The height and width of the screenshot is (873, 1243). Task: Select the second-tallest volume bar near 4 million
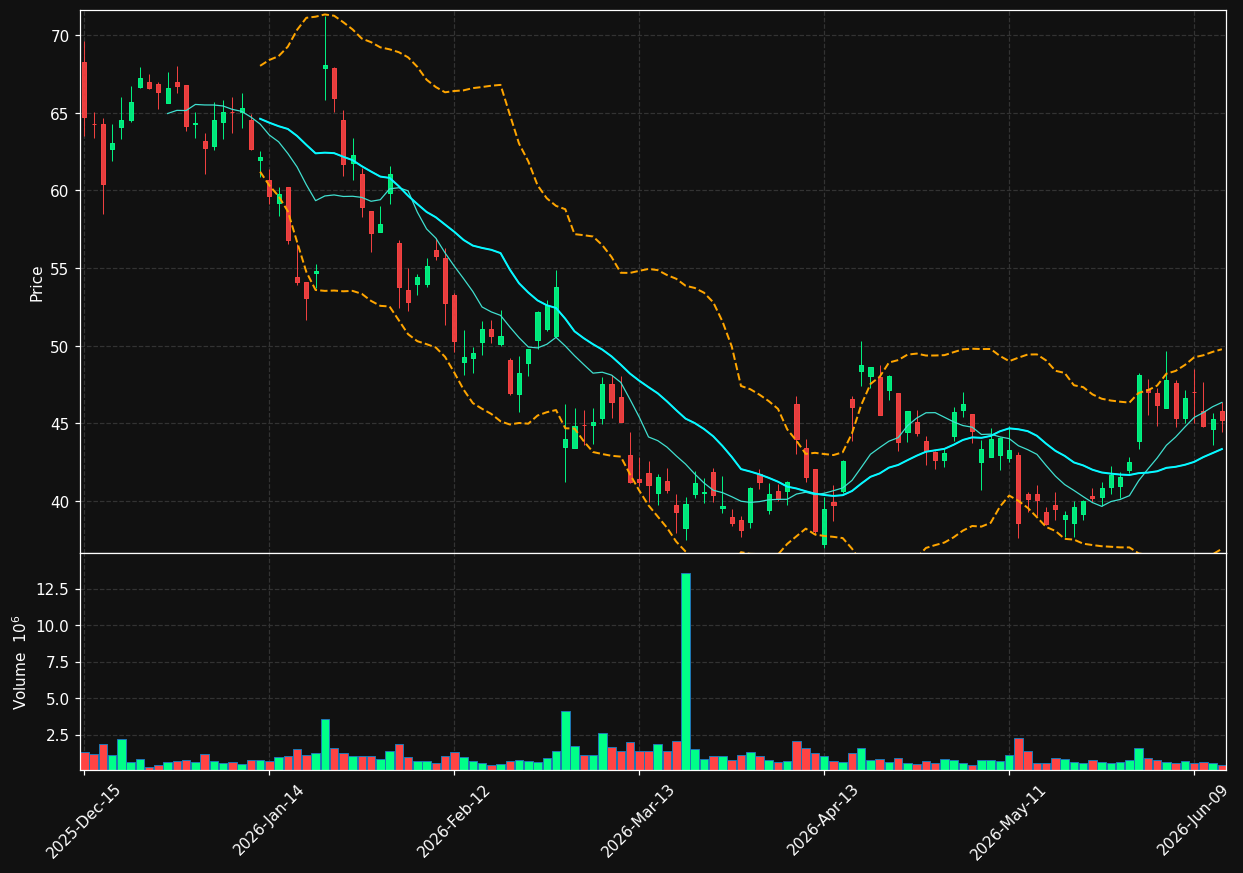click(x=566, y=740)
